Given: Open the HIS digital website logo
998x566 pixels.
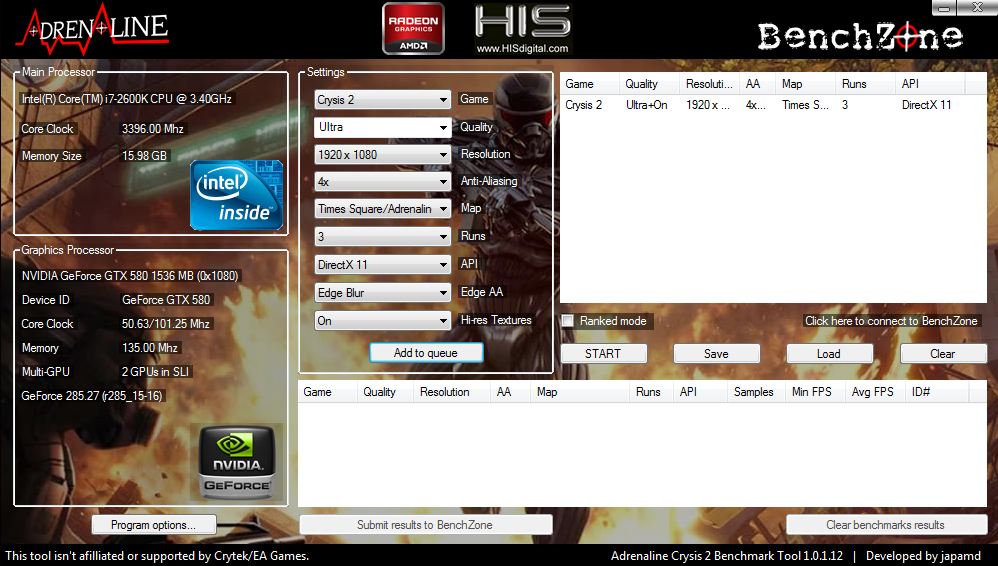Looking at the screenshot, I should tap(523, 29).
